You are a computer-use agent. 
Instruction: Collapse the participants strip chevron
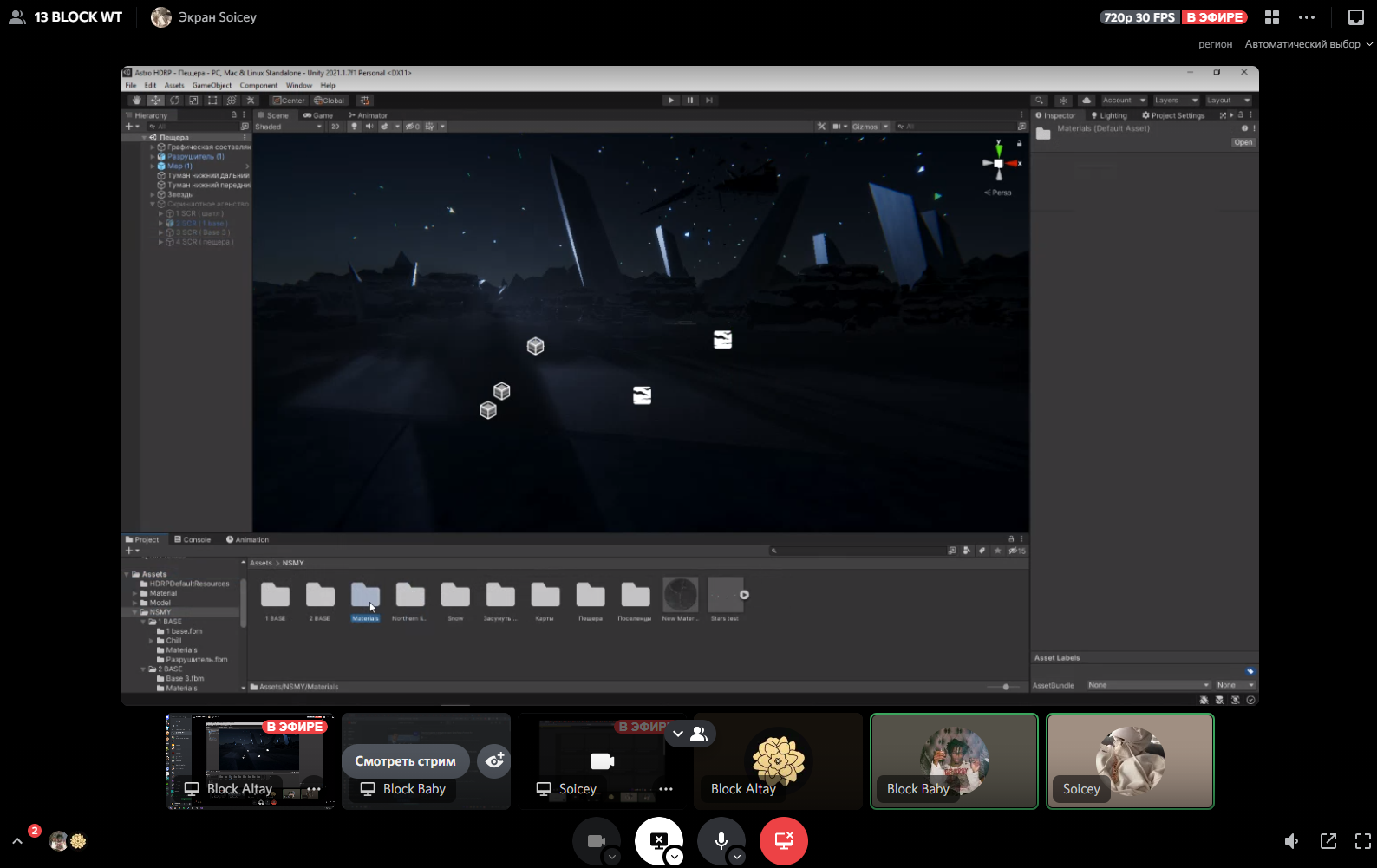tap(678, 734)
